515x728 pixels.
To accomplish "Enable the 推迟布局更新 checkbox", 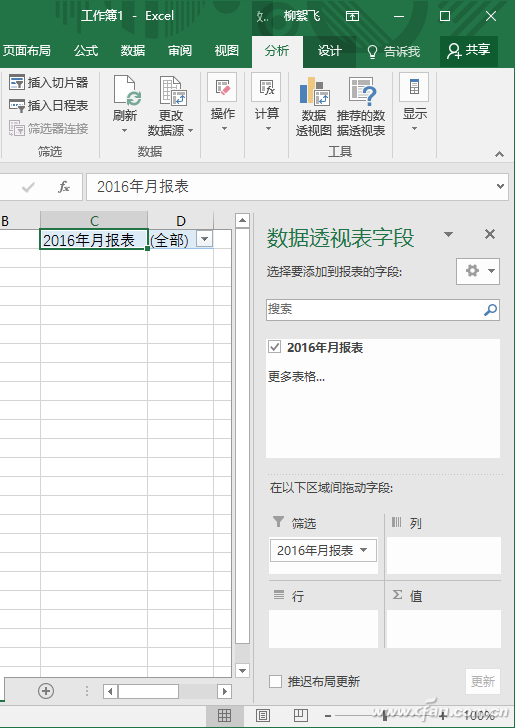I will point(275,681).
